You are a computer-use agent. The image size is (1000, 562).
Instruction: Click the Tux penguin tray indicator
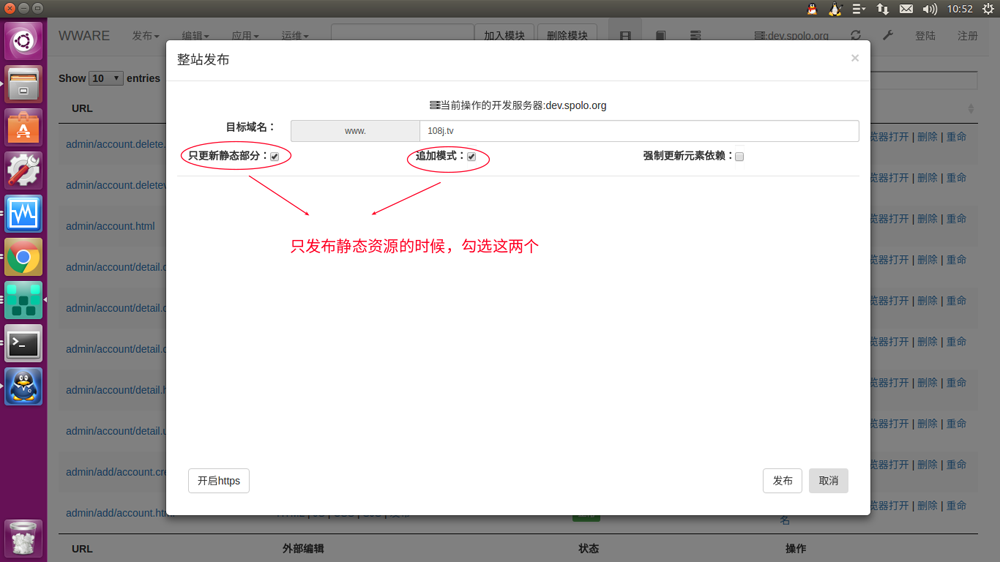click(835, 9)
